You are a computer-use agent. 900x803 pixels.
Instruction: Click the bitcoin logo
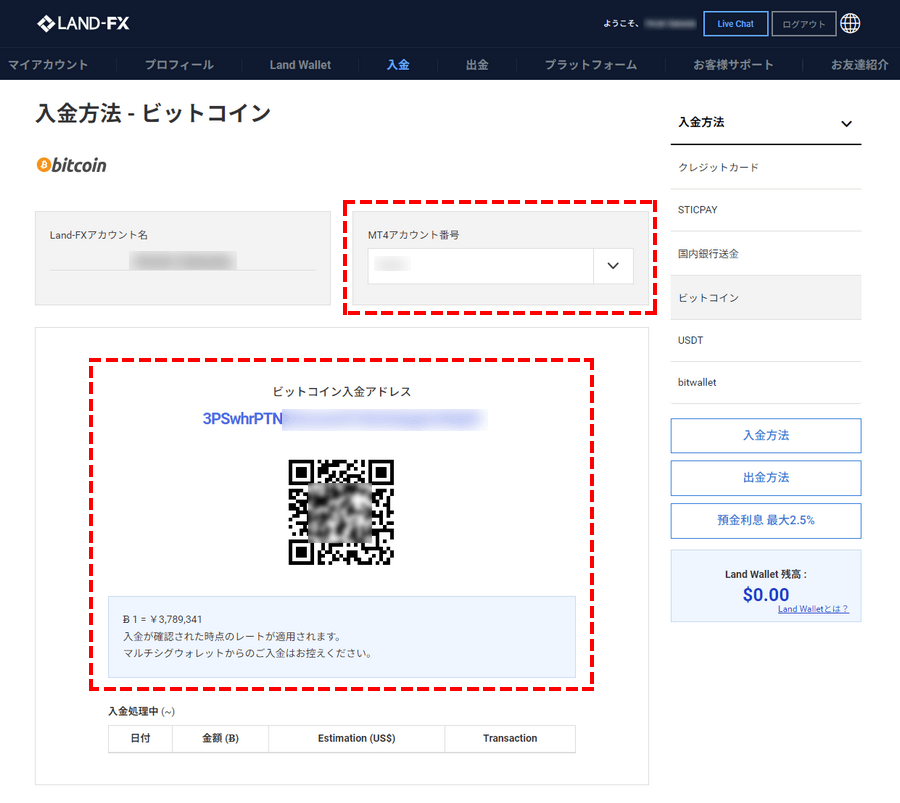pos(72,165)
